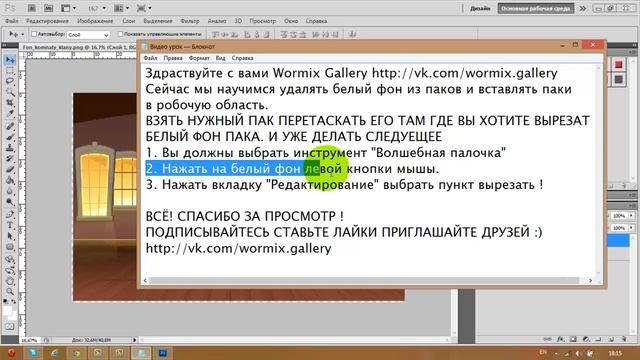Open the Слой auto-select dropdown
640x360 pixels.
coord(89,35)
